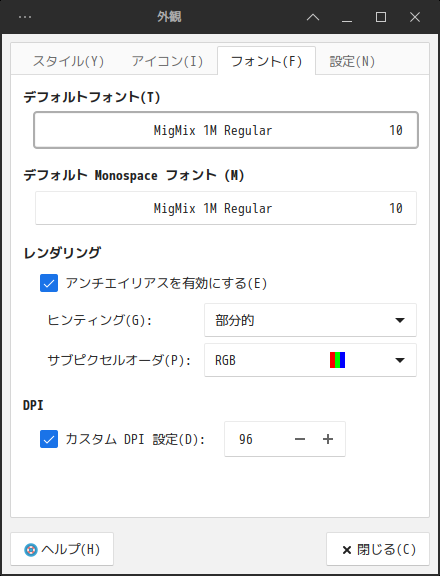The width and height of the screenshot is (440, 576).
Task: Click the デフォルトフォント(T) heading
Action: (92, 97)
